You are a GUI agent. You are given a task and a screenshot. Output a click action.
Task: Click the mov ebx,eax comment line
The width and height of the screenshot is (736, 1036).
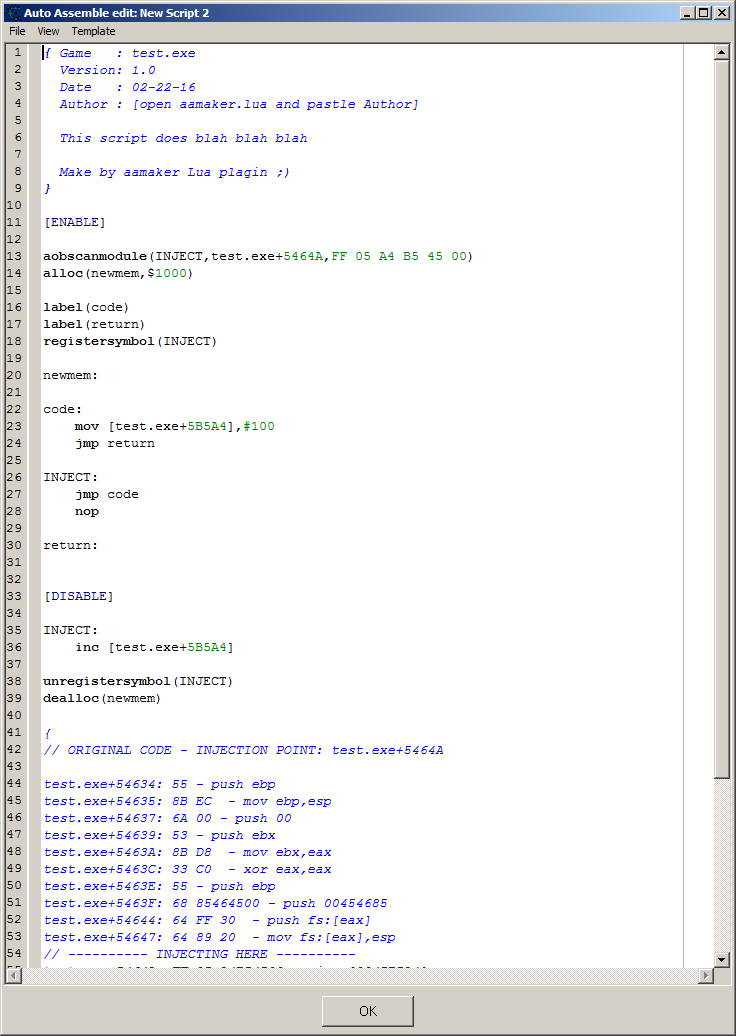click(x=188, y=852)
